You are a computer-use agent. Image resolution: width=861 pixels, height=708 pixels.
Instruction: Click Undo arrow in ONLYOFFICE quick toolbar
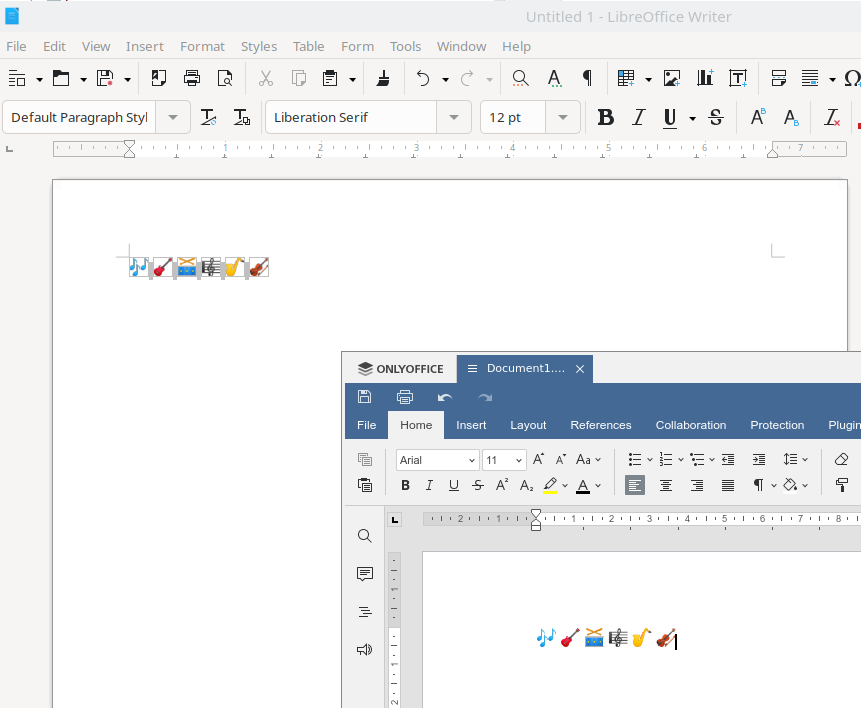[x=445, y=397]
